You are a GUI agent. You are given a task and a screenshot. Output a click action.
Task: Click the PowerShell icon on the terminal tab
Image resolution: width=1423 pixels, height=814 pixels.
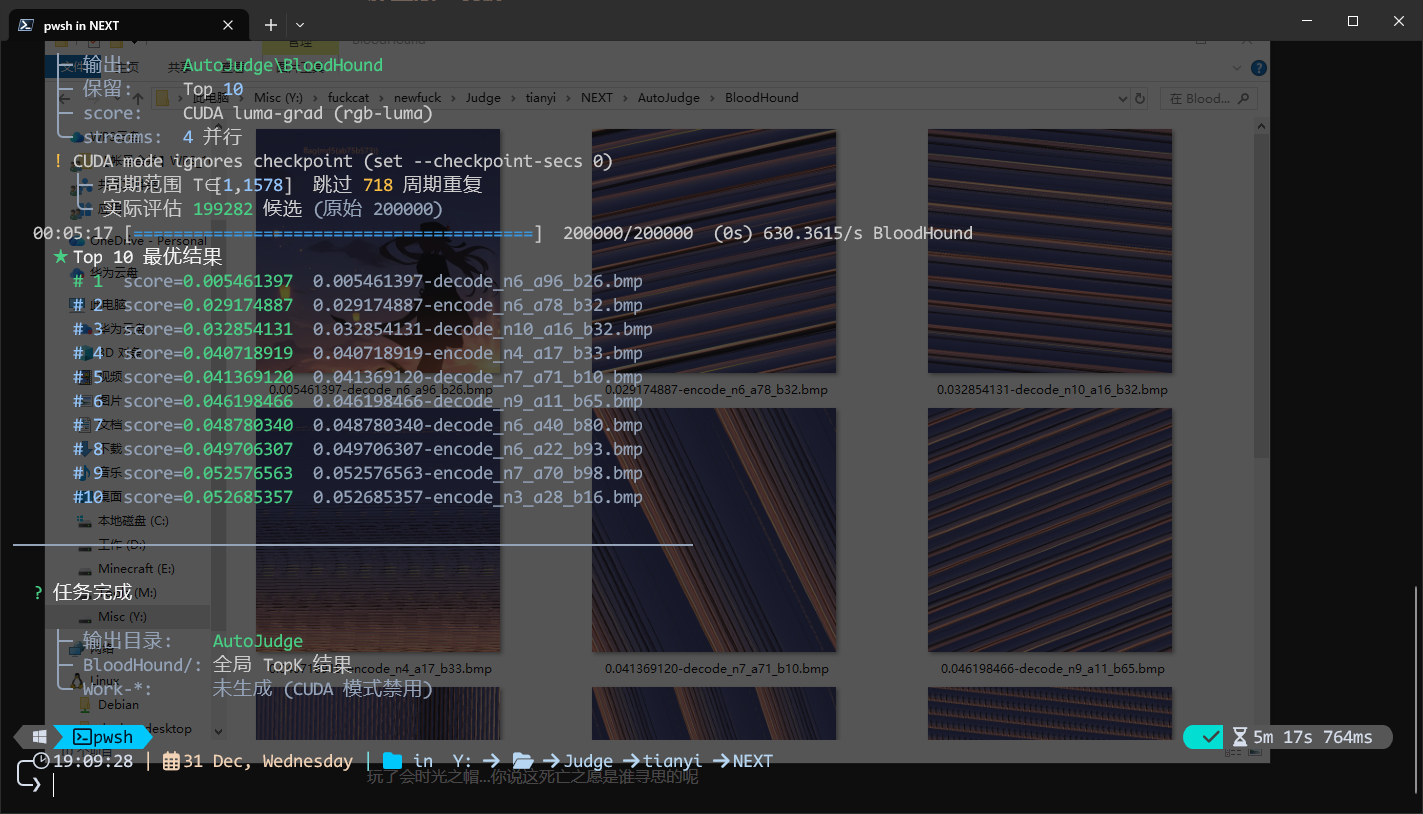pos(26,25)
